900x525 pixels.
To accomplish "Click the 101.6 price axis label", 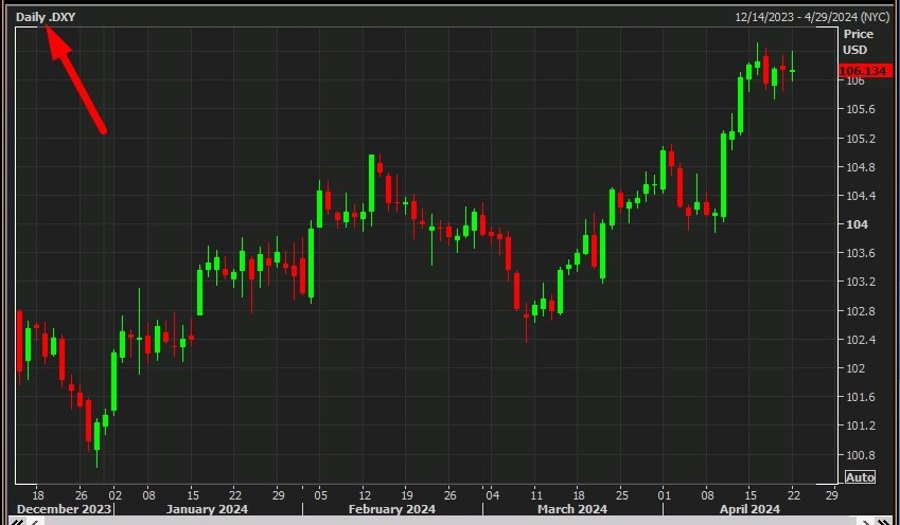I will [x=860, y=397].
